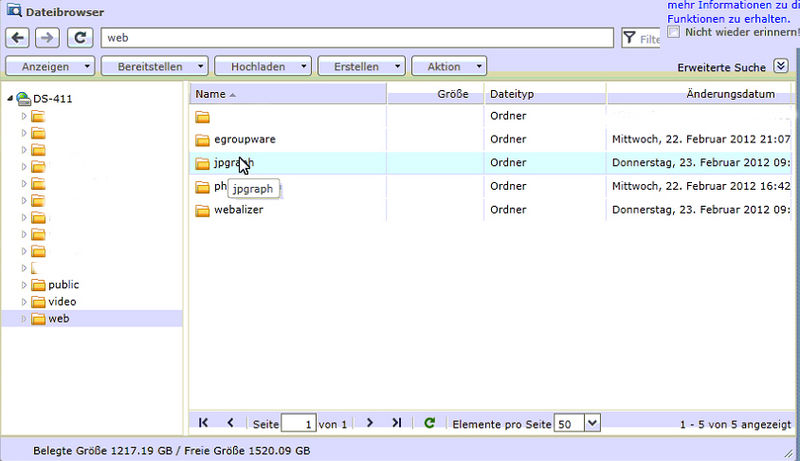Screen dimensions: 800x461
Task: Sort the list by Name column header
Action: 210,94
